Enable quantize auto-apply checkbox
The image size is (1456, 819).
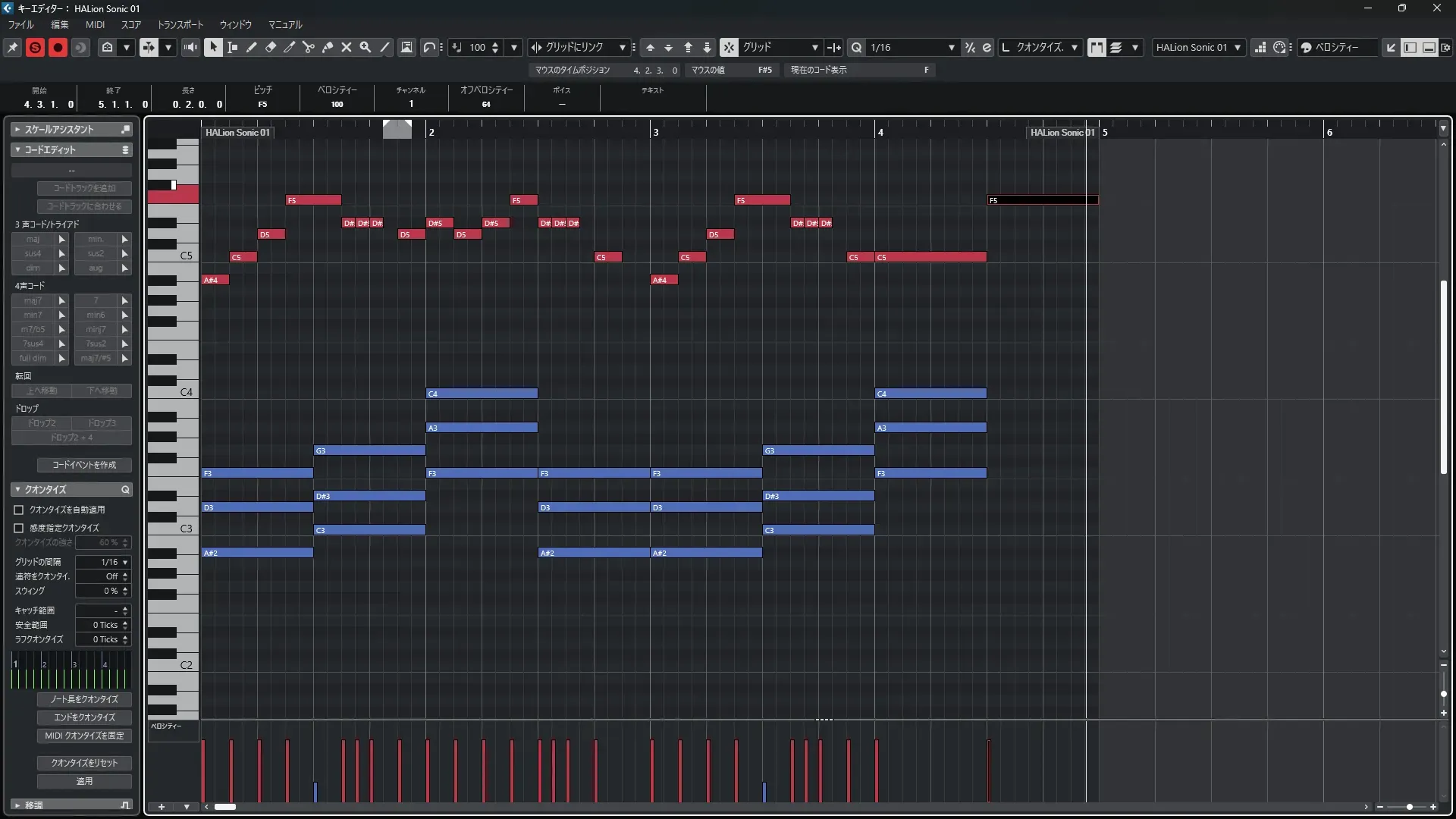[19, 510]
